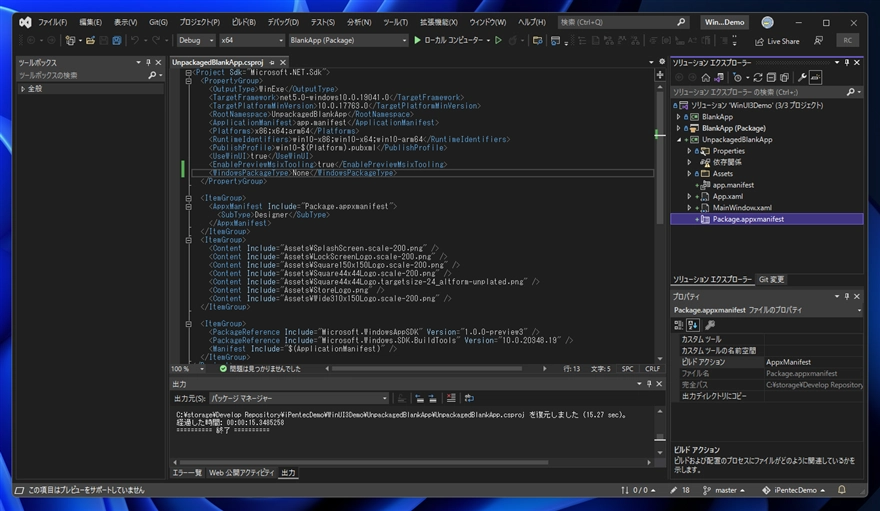Screen dimensions: 880x511
Task: Click the Start Without Debugging outline arrow
Action: coord(498,40)
